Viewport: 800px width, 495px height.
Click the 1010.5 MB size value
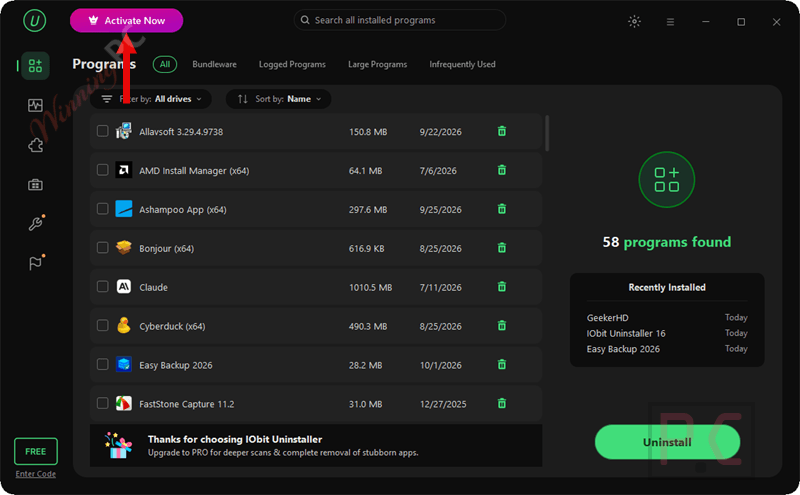click(x=370, y=287)
